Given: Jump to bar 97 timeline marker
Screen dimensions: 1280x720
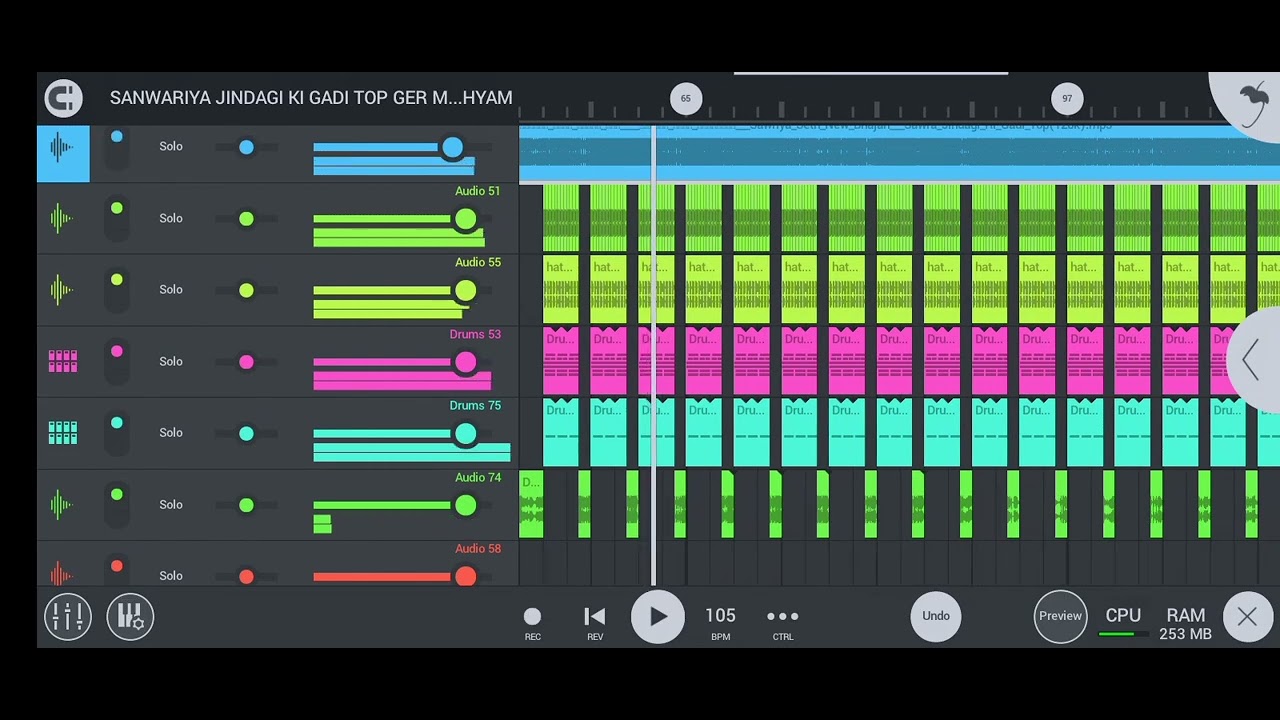Looking at the screenshot, I should coord(1067,98).
